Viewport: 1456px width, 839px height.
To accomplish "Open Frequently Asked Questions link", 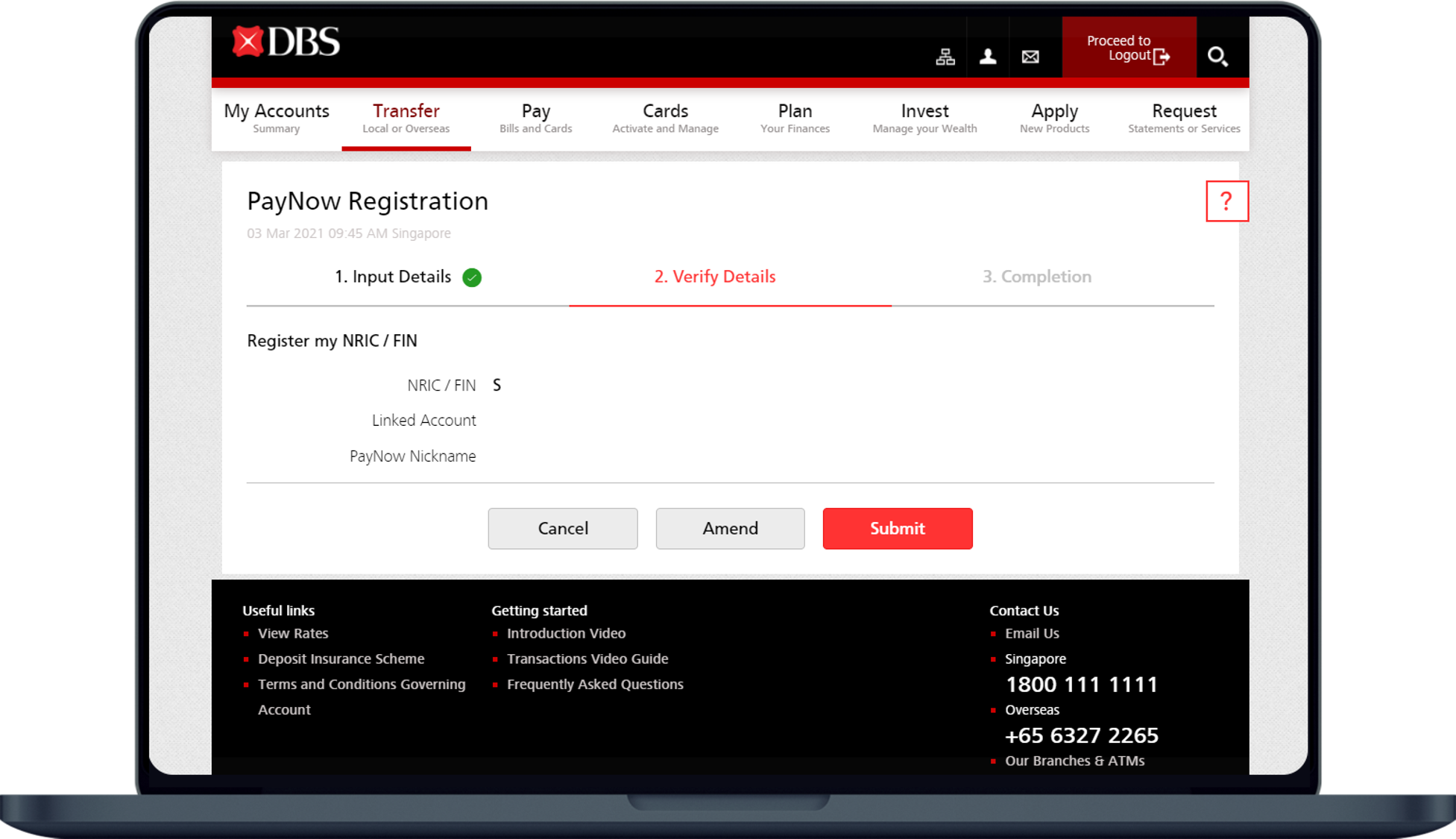I will [x=595, y=685].
